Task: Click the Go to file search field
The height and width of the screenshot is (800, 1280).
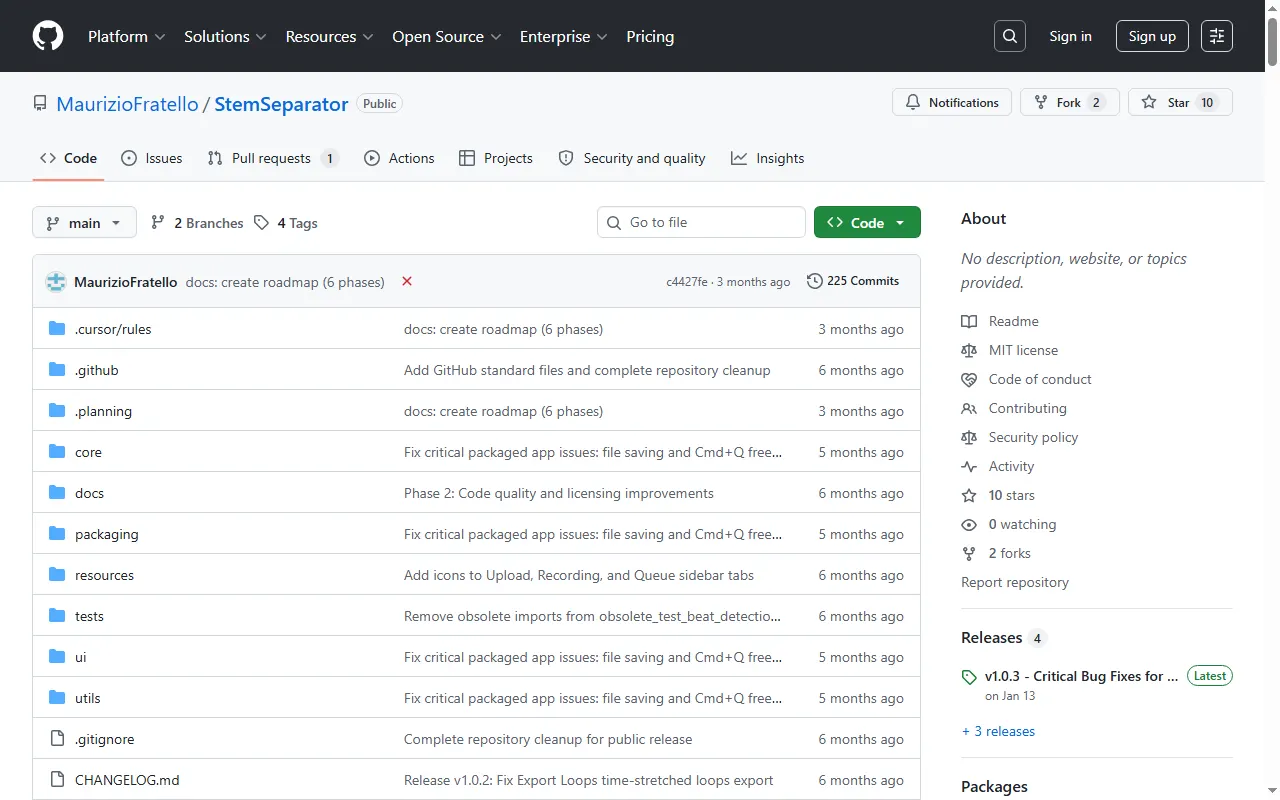Action: 701,222
